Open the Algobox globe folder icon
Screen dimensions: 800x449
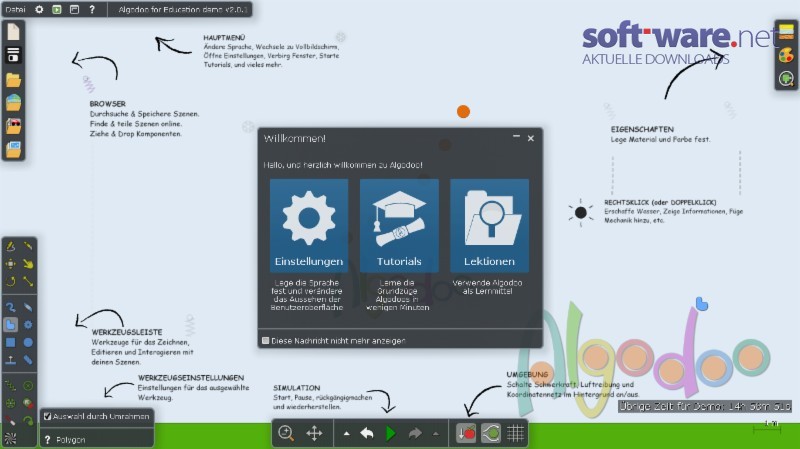point(13,103)
